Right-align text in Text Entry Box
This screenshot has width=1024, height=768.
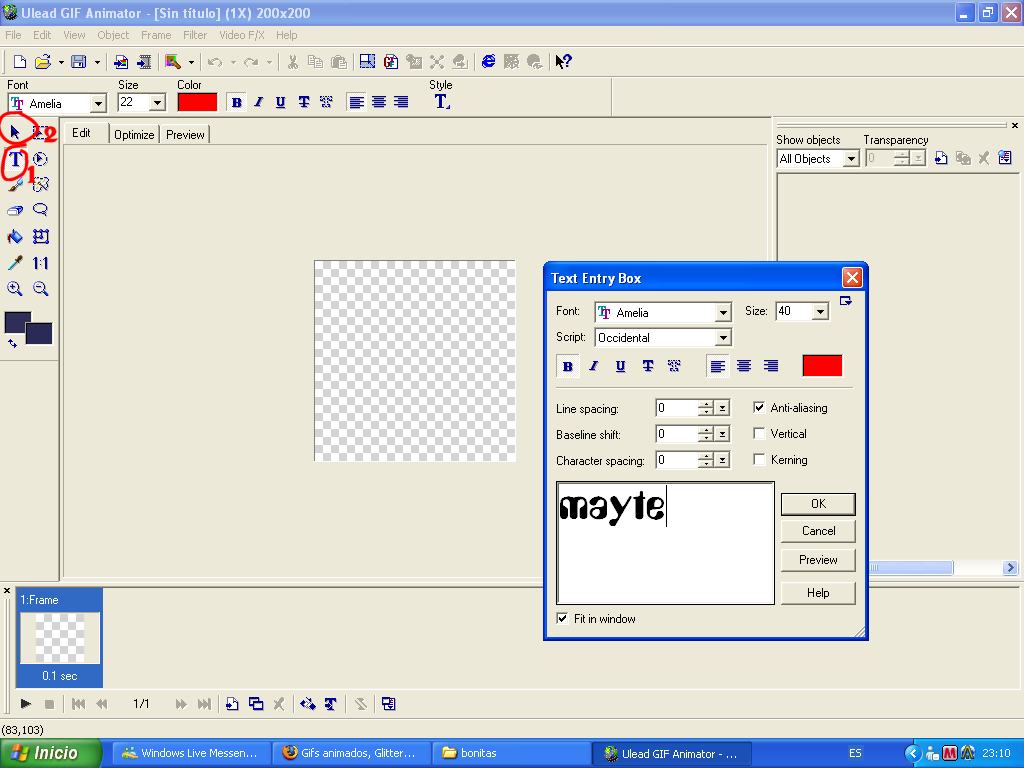[x=771, y=366]
